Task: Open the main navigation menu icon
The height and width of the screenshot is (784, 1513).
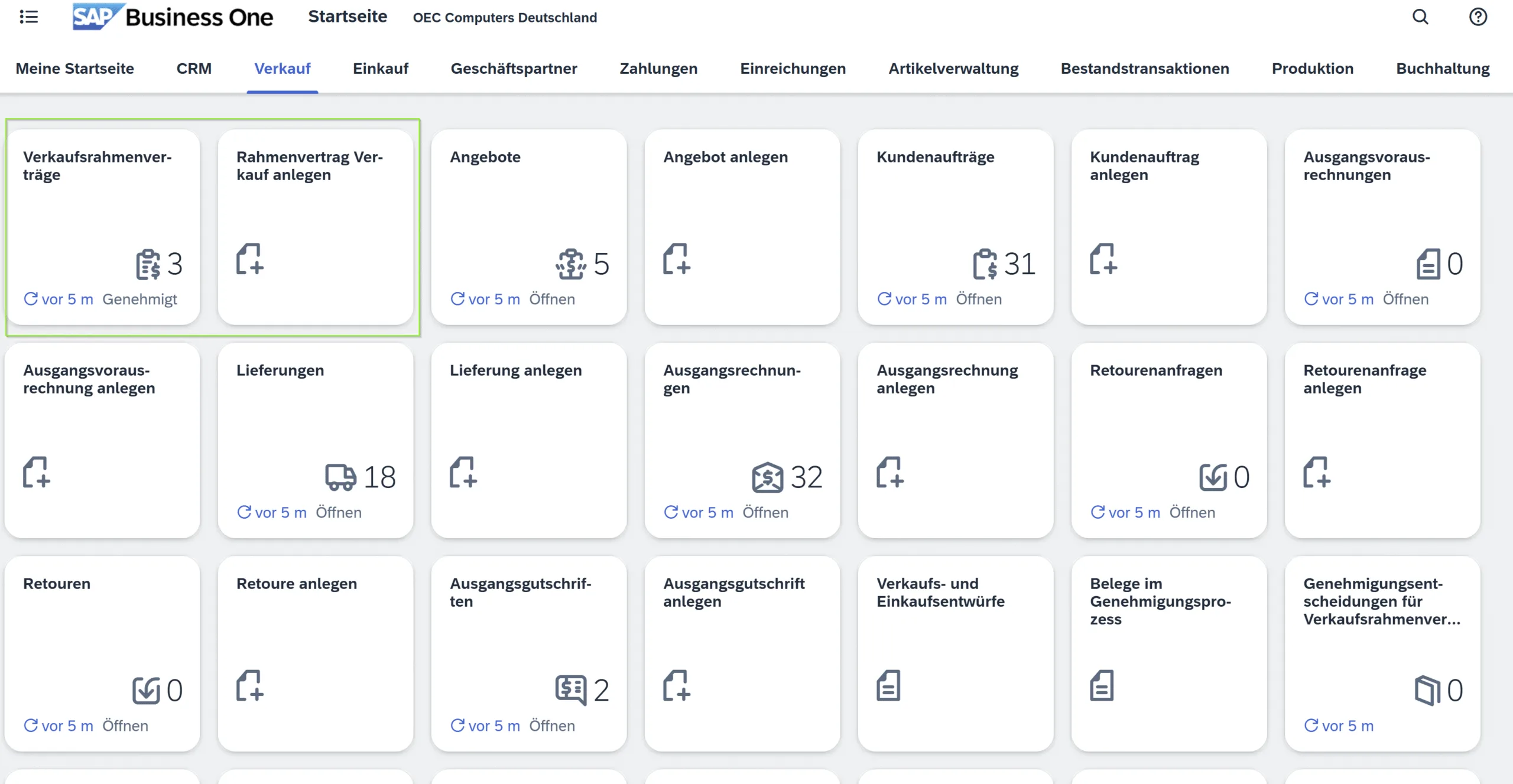Action: click(28, 17)
